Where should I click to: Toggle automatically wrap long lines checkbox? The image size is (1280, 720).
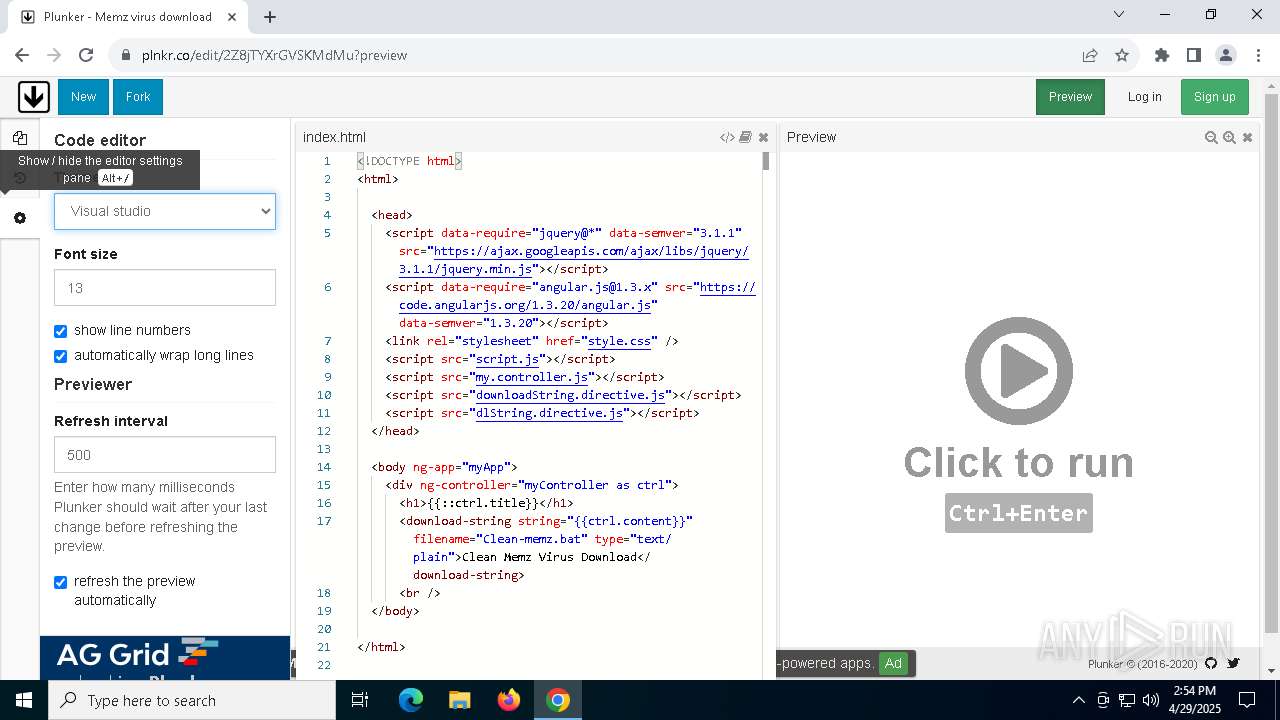pyautogui.click(x=60, y=356)
